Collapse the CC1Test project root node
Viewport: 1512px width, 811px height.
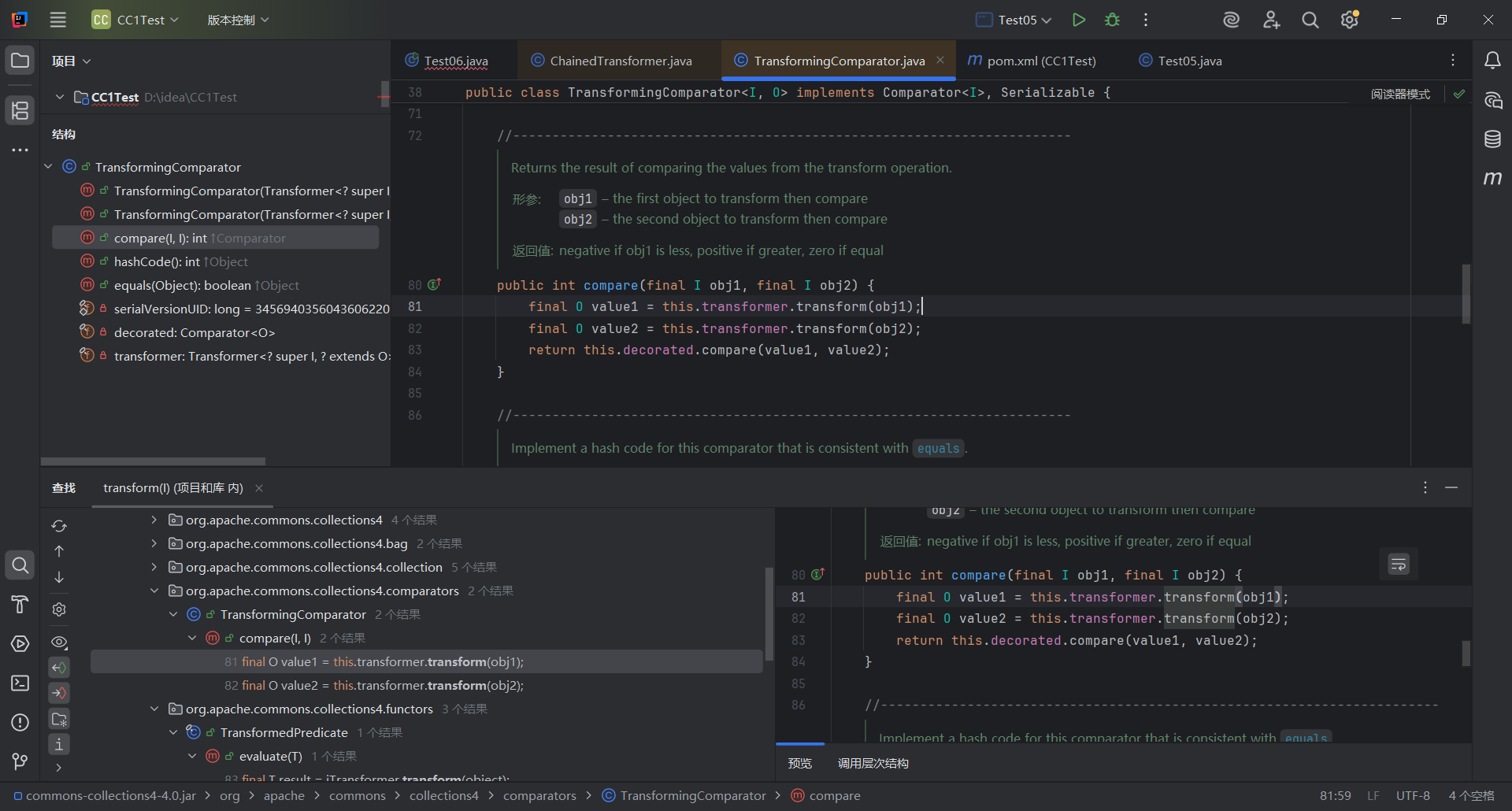tap(60, 97)
